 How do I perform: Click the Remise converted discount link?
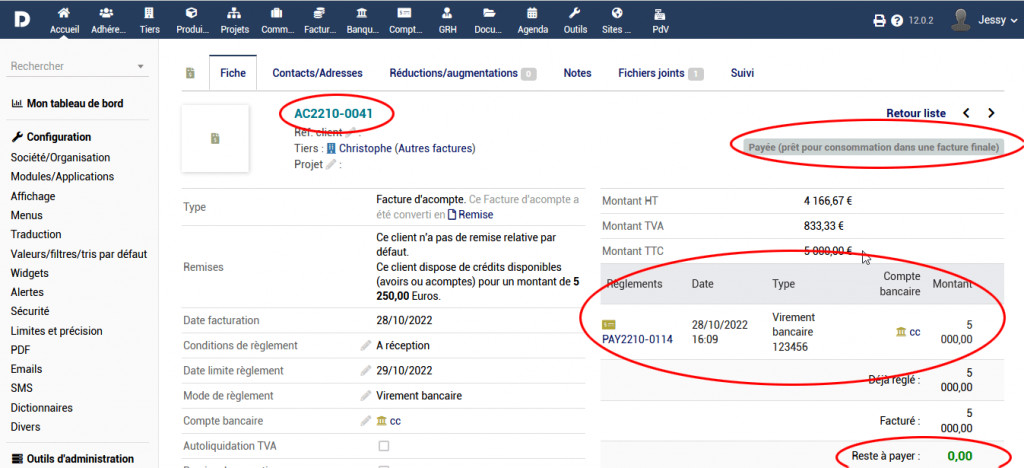pyautogui.click(x=475, y=214)
